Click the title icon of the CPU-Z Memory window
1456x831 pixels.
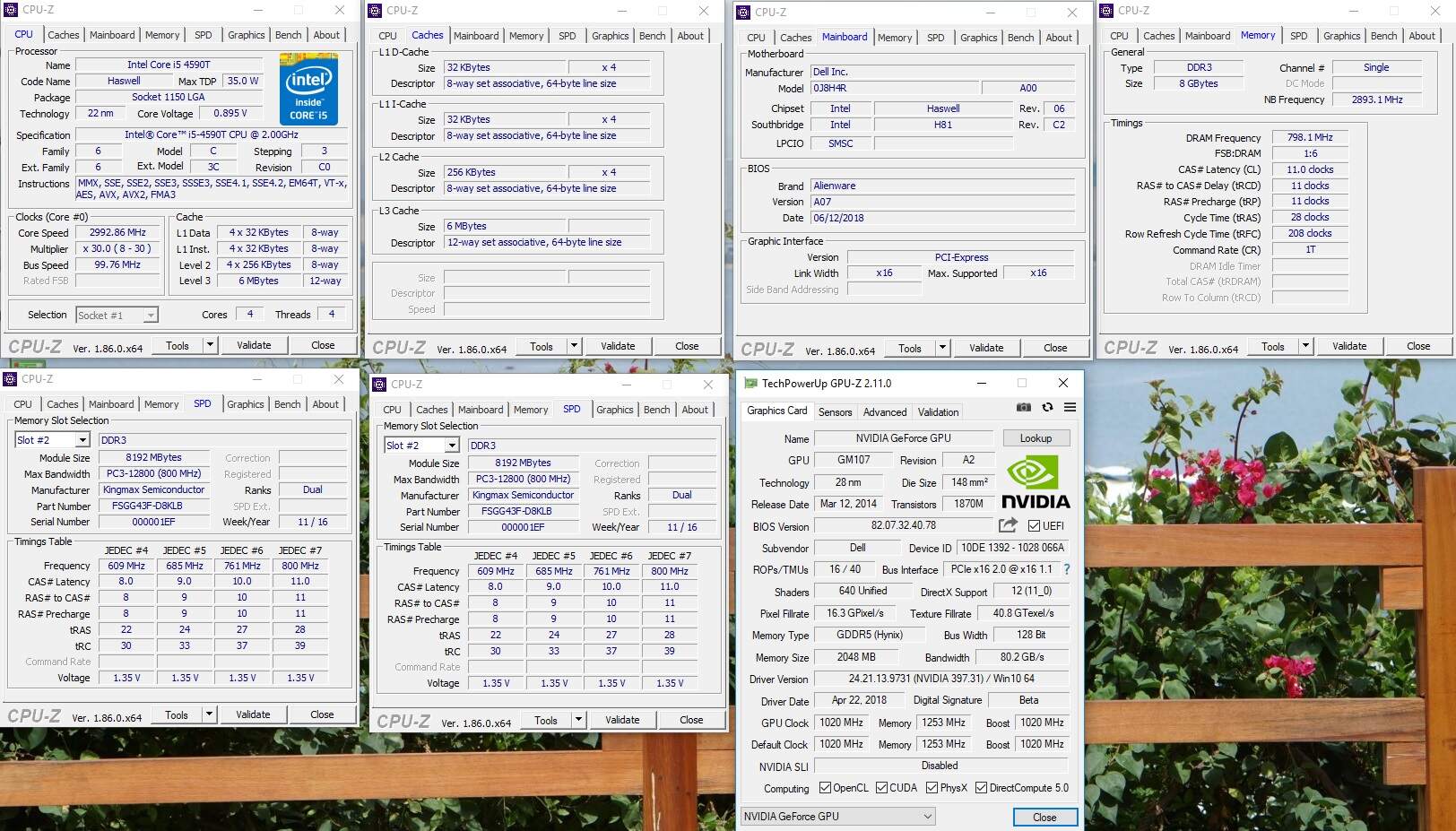click(x=1107, y=11)
